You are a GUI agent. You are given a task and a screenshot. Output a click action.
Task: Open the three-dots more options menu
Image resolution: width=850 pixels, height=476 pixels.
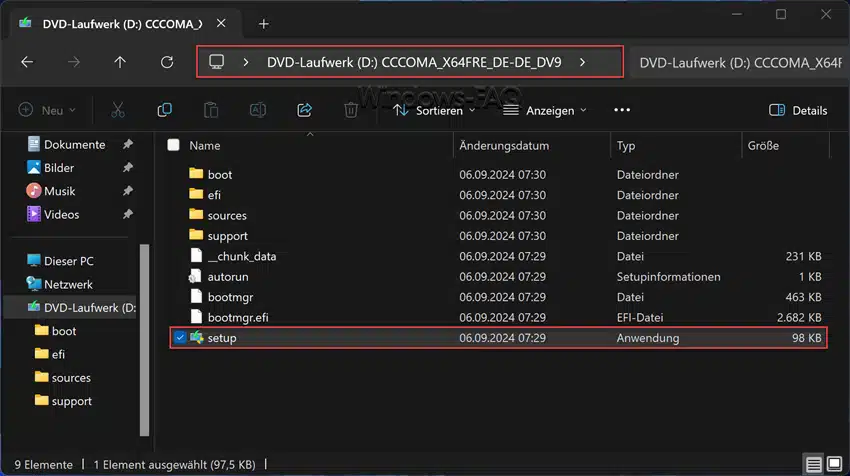622,110
